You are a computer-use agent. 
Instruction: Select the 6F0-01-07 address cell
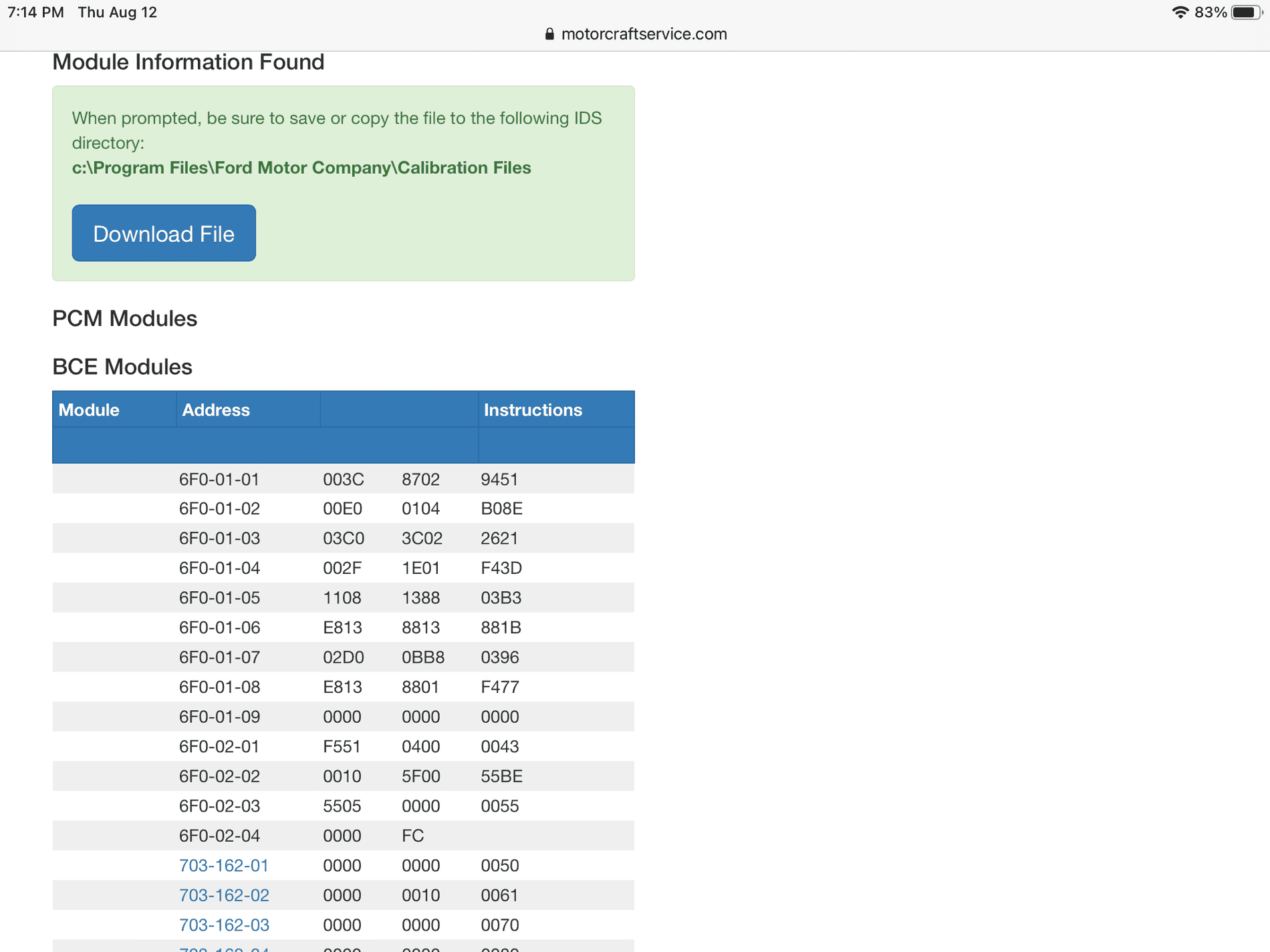(x=219, y=657)
